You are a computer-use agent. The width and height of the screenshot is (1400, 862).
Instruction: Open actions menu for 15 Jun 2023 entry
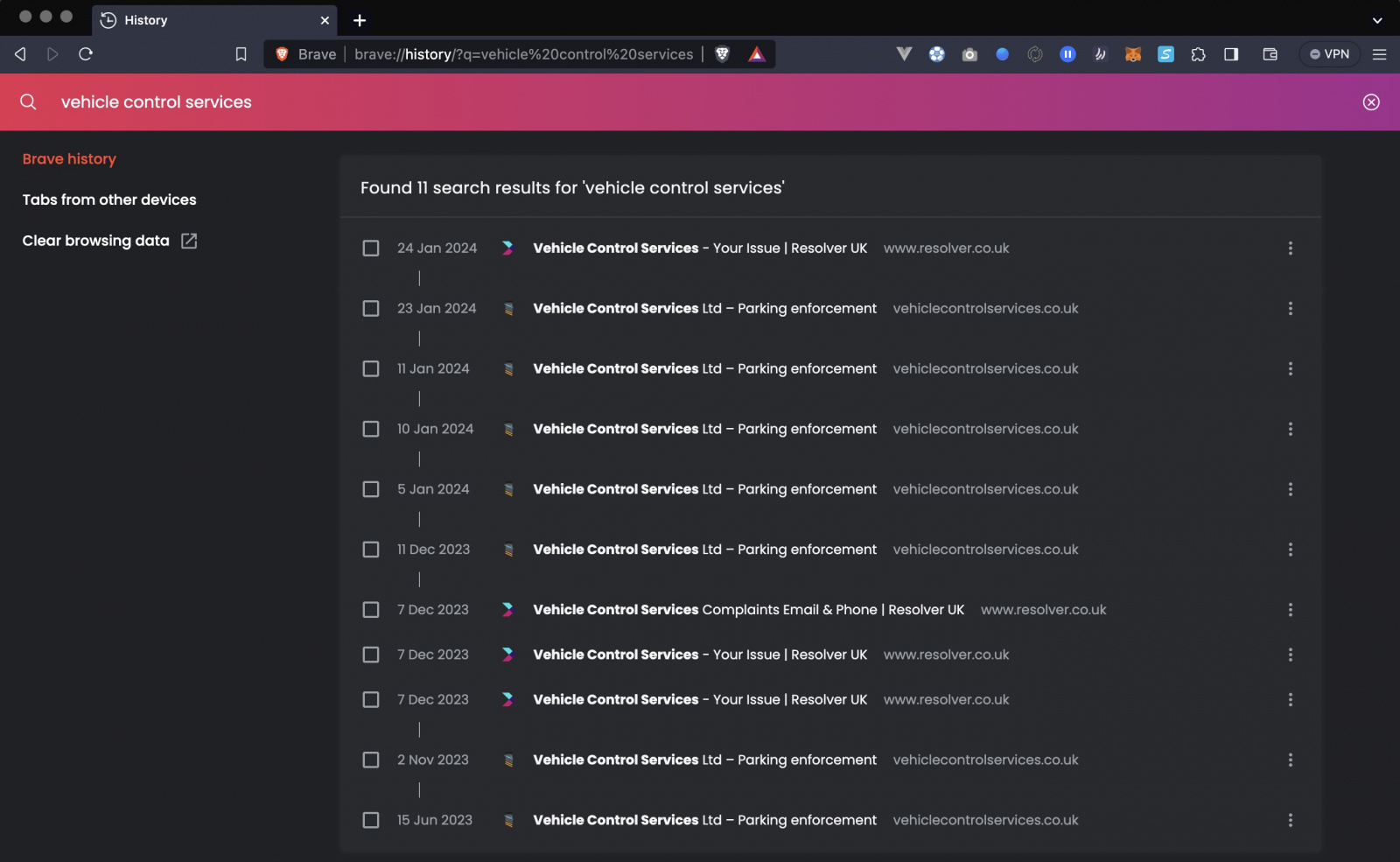[1290, 821]
